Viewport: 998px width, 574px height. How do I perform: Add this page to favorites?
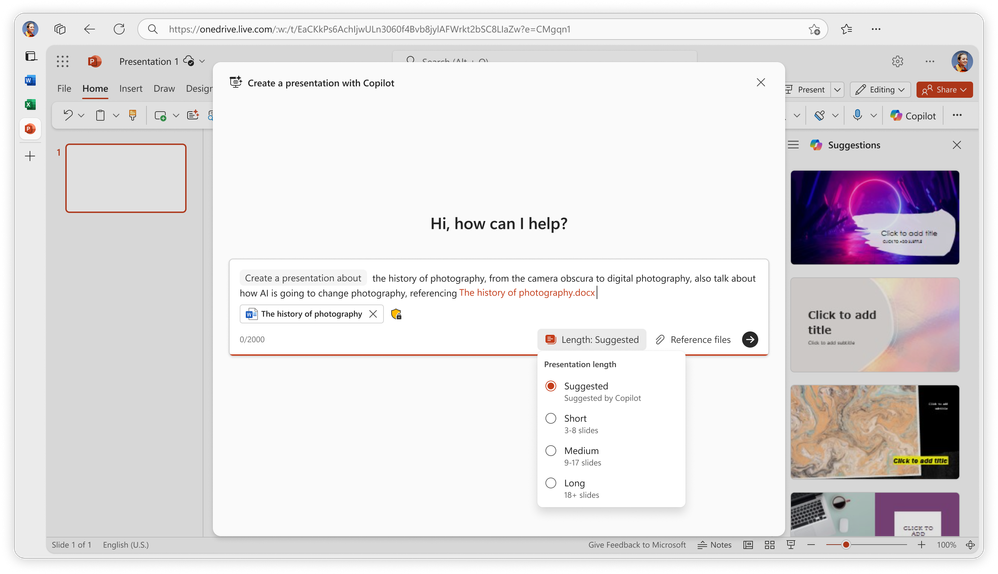point(814,29)
